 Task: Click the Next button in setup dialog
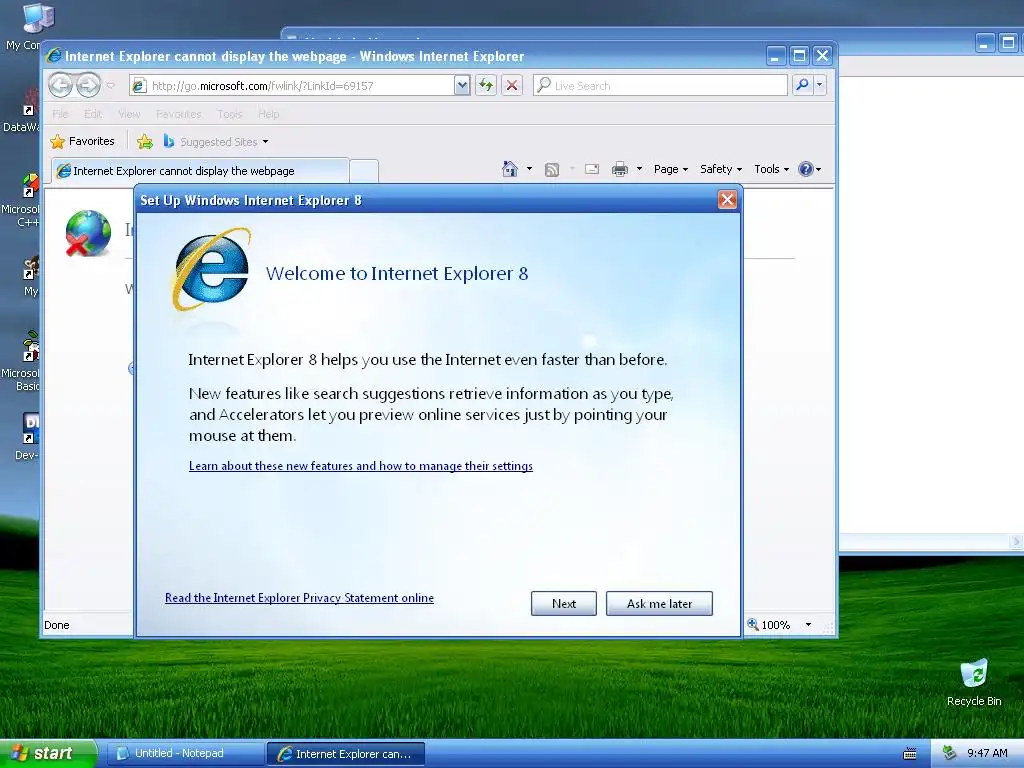pos(564,603)
